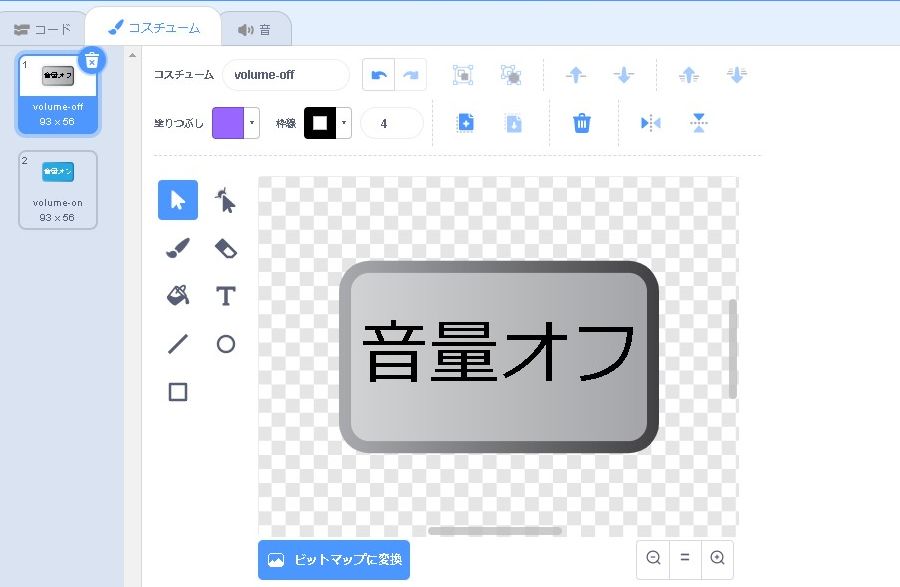Select the Text tool
The image size is (900, 587).
(x=226, y=296)
